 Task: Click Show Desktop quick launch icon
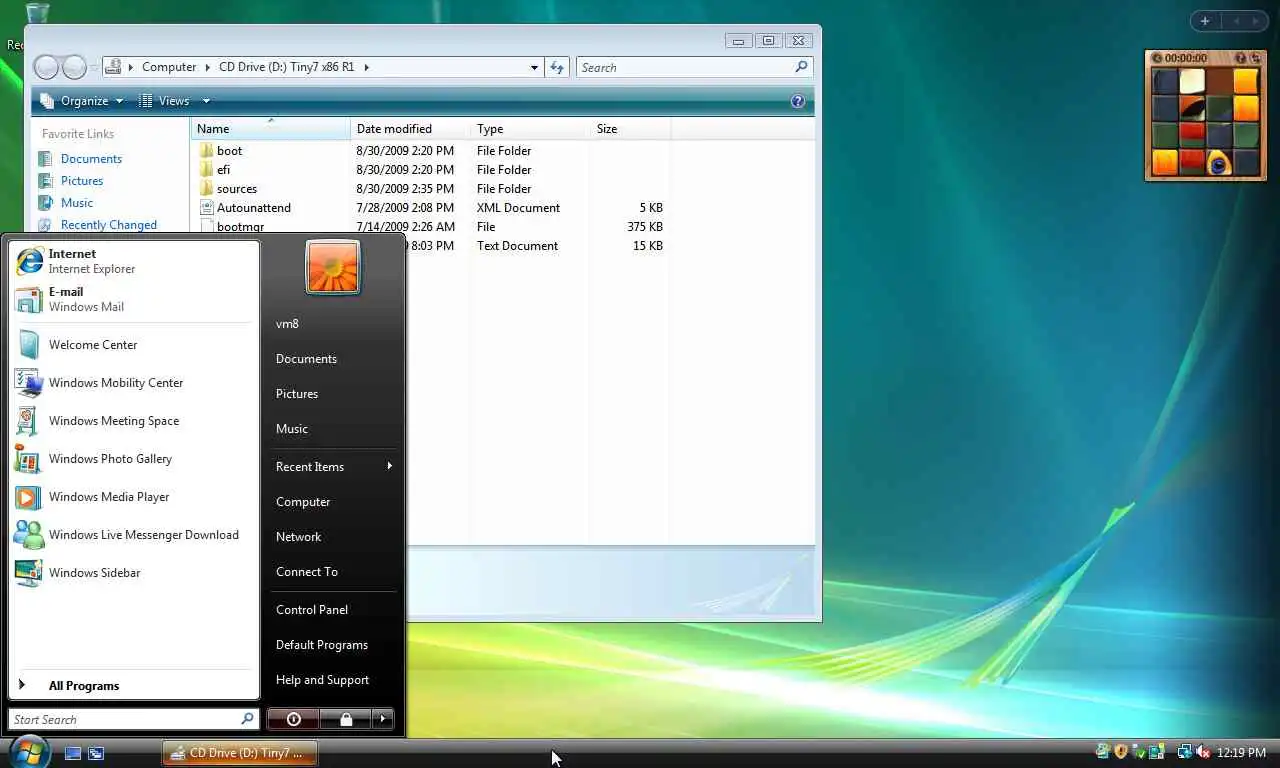[73, 753]
